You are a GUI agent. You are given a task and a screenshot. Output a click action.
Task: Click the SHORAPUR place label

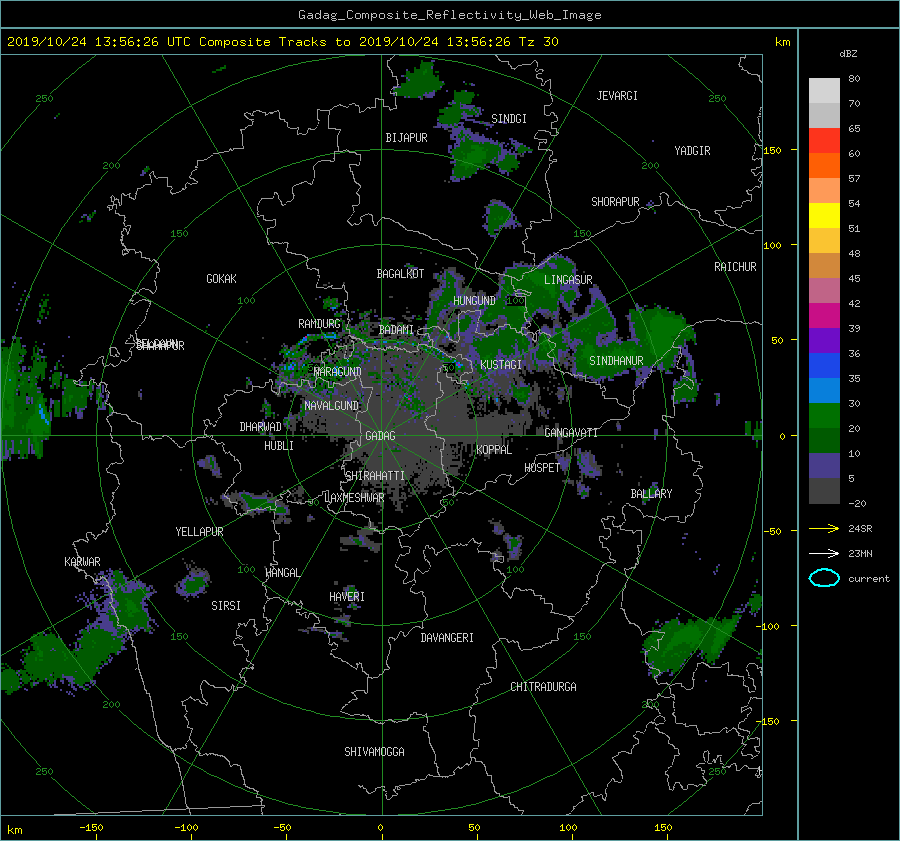615,202
